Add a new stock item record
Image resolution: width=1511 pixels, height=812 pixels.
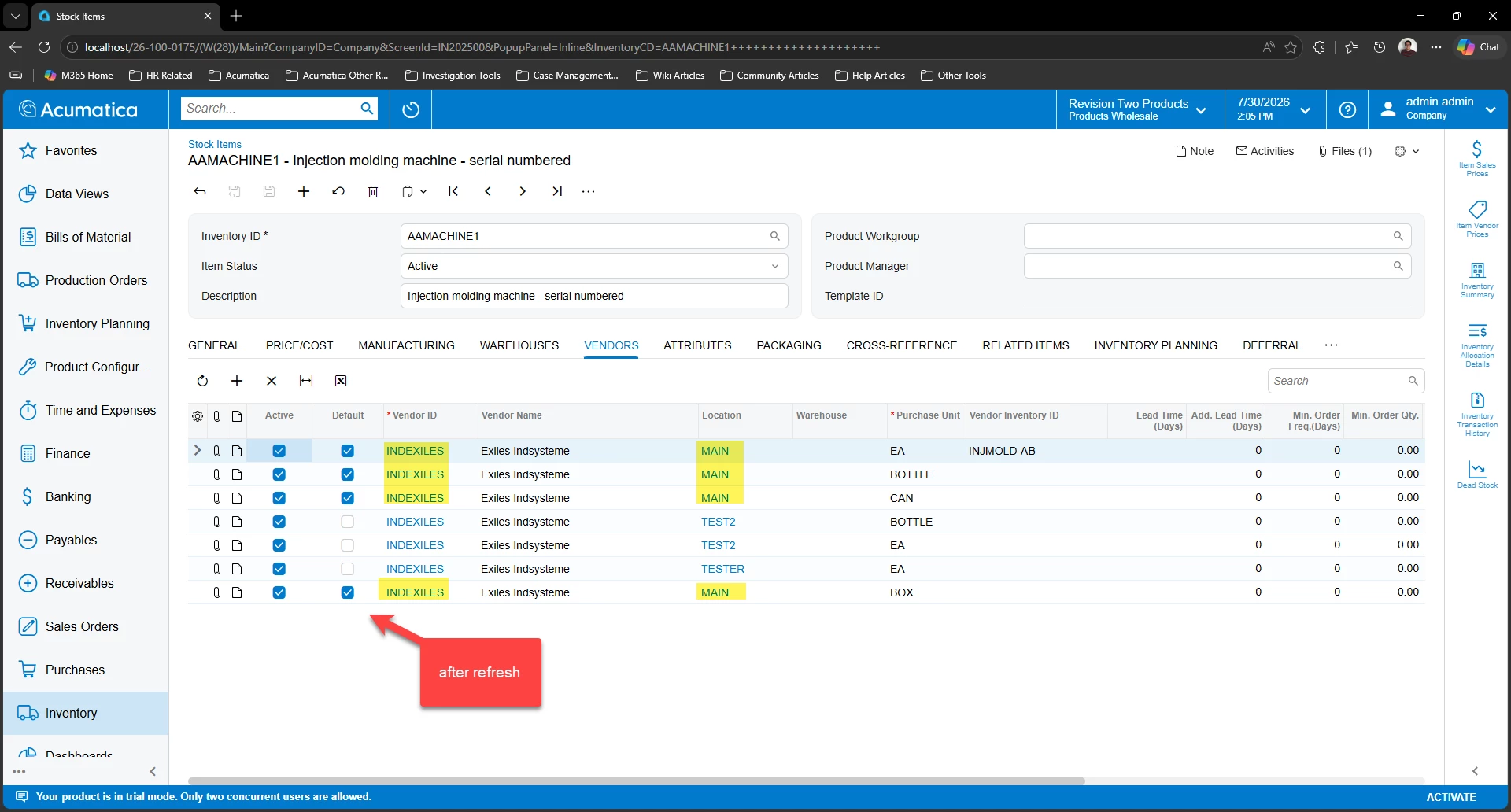pos(304,191)
